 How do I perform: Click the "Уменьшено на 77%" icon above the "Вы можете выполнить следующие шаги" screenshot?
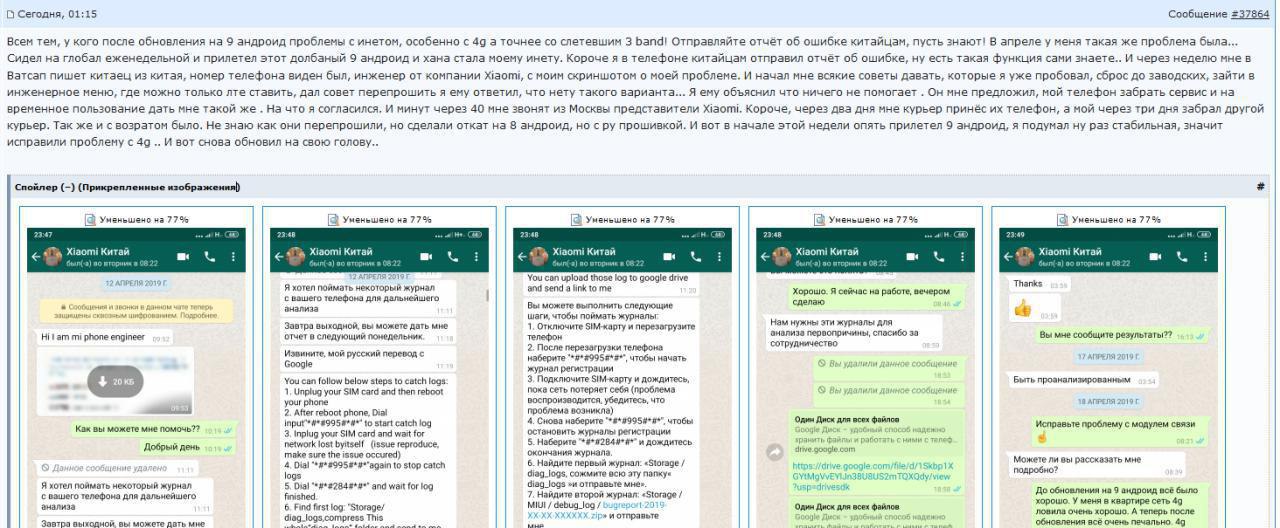click(576, 219)
